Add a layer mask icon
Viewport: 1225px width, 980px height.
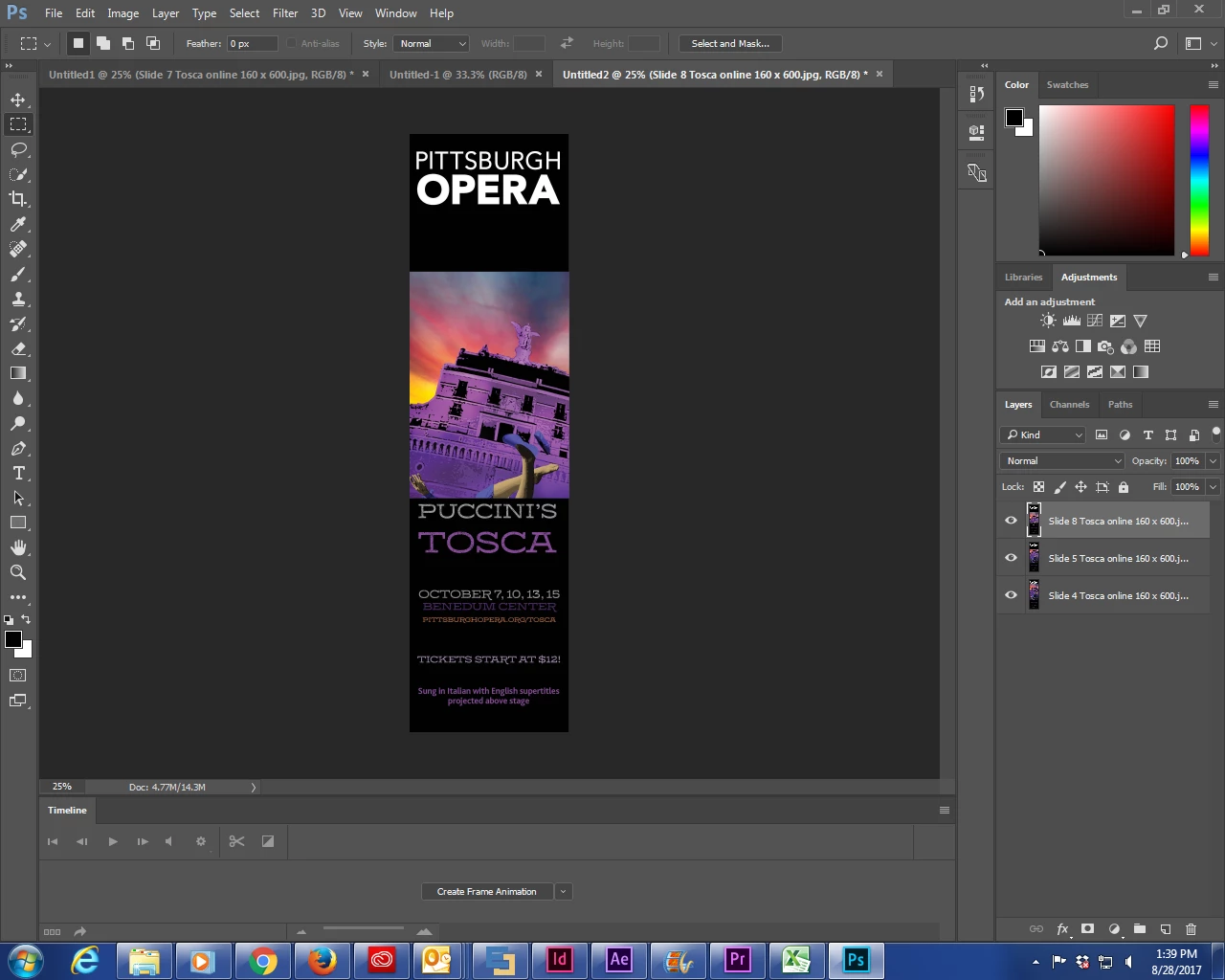pyautogui.click(x=1087, y=928)
